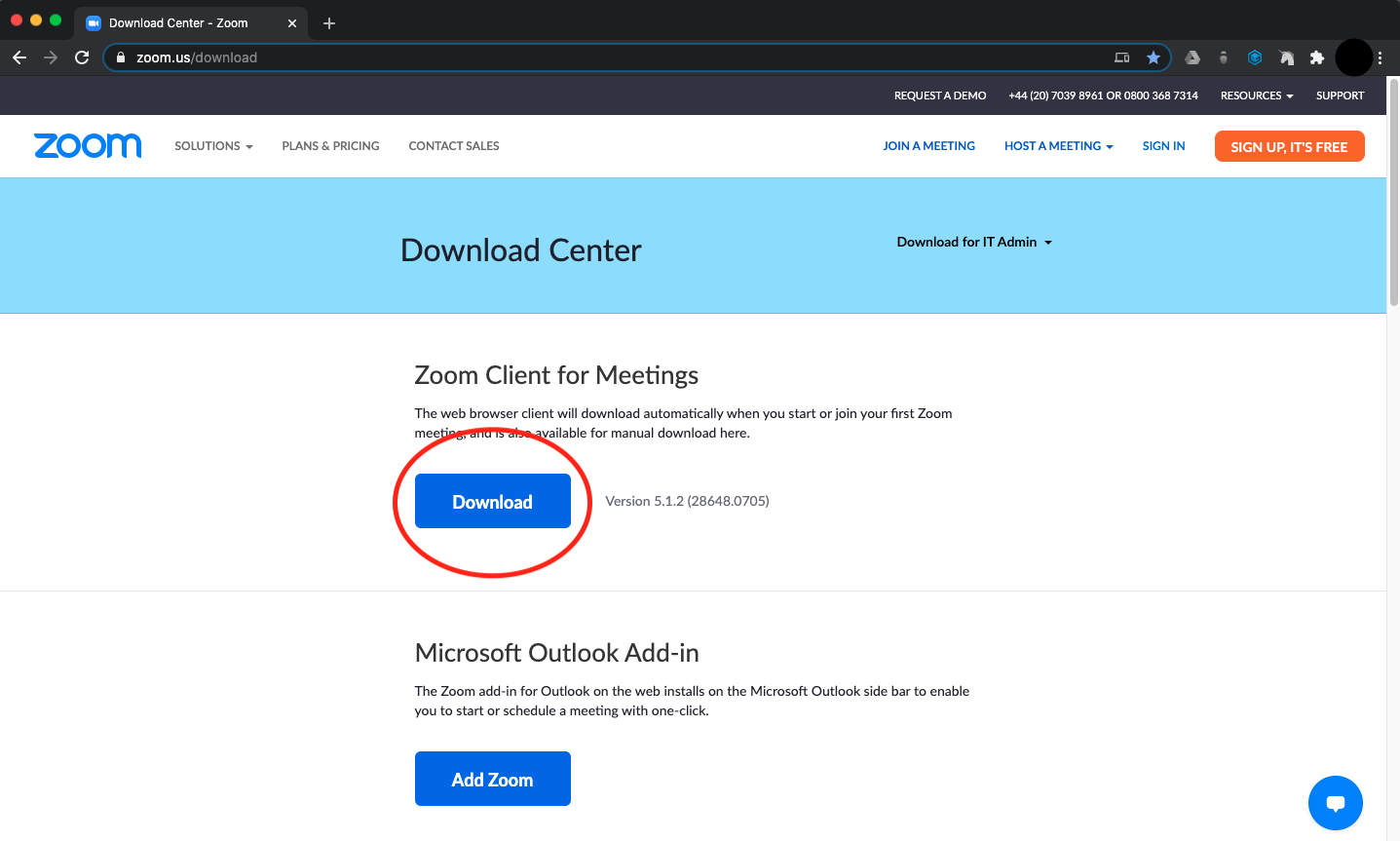Click the browser forward arrow
Viewport: 1400px width, 841px height.
[51, 57]
